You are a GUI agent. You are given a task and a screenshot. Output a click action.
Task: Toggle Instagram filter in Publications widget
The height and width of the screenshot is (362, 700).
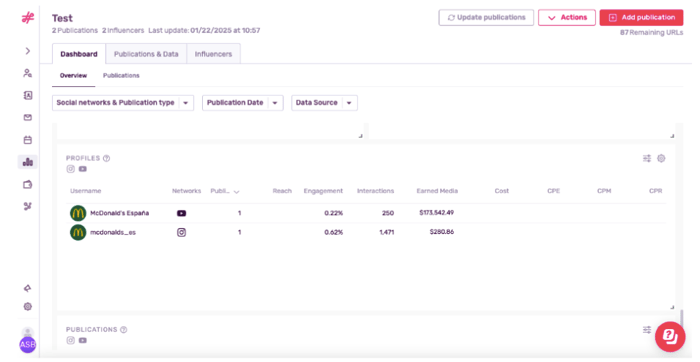coord(71,340)
